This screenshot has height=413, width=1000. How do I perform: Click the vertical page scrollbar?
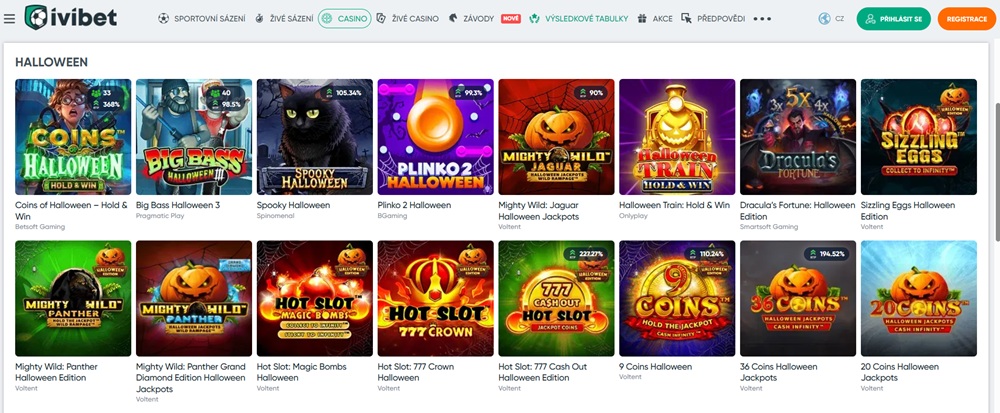[996, 172]
